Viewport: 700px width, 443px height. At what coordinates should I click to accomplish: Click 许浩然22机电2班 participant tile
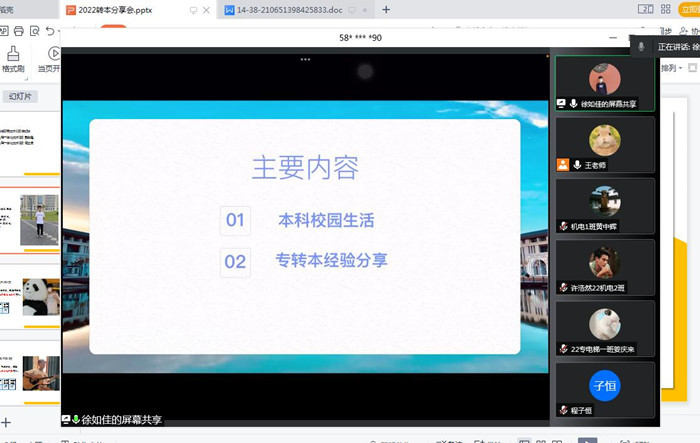[x=605, y=267]
